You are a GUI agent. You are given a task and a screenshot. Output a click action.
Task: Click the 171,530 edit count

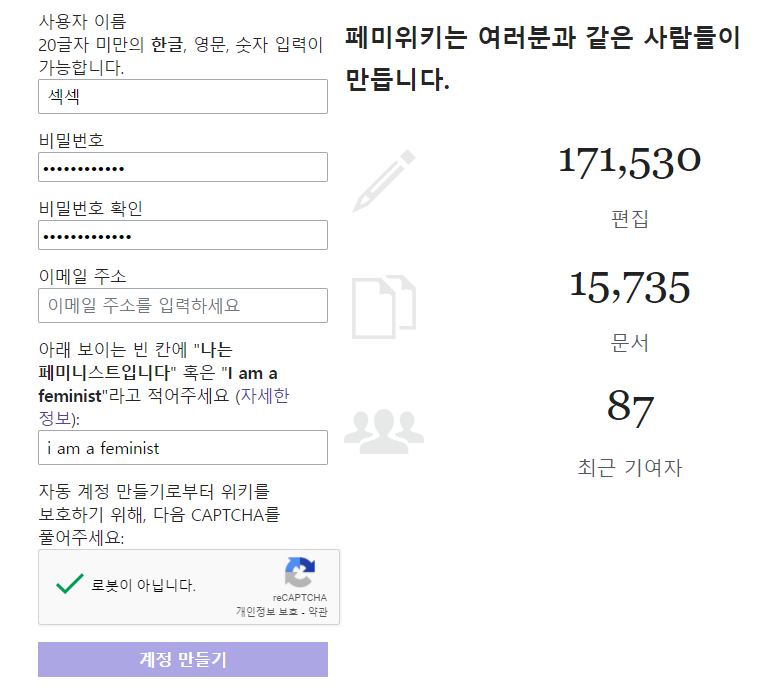click(629, 162)
